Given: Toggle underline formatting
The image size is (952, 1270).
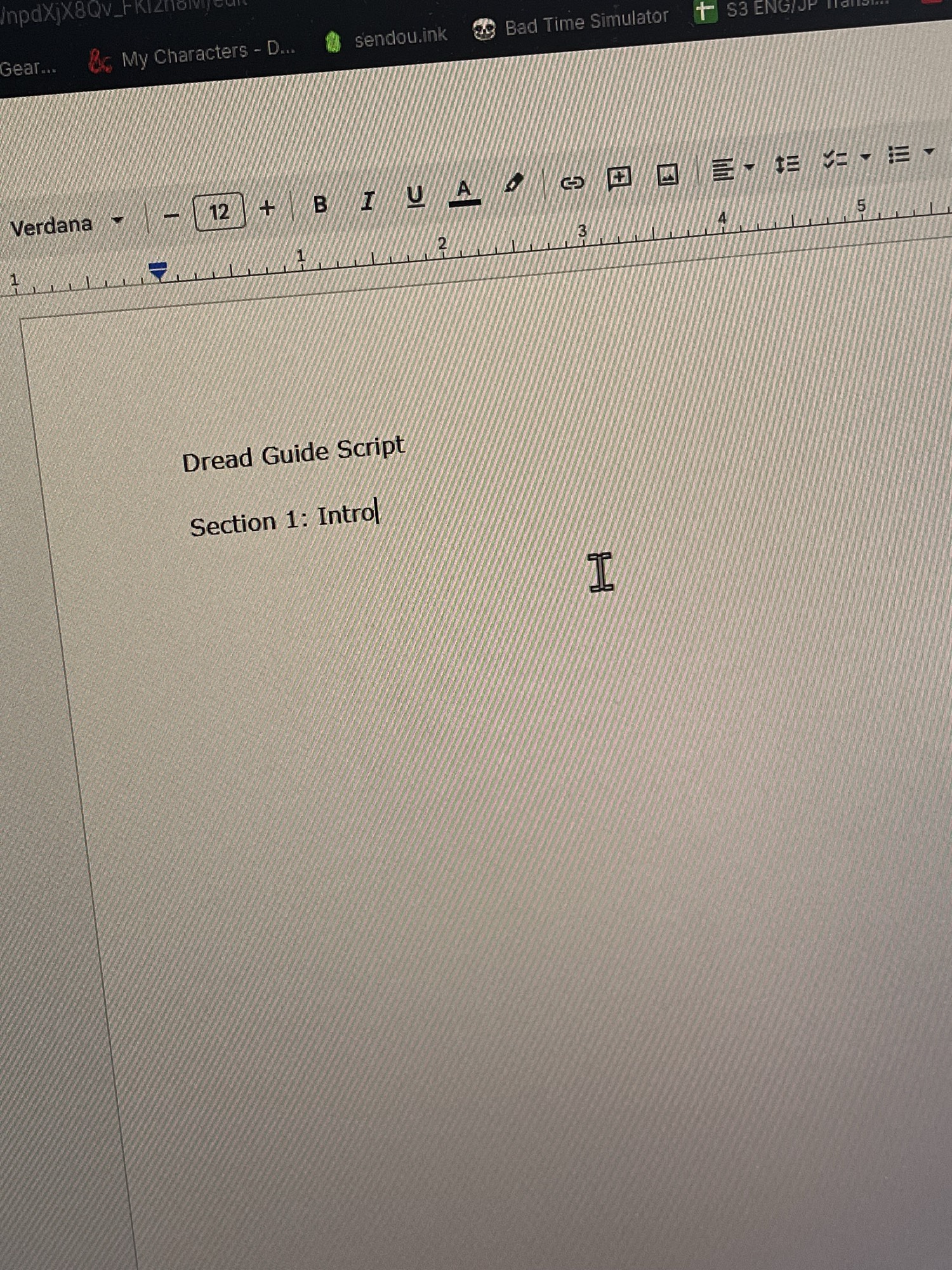Looking at the screenshot, I should (415, 196).
